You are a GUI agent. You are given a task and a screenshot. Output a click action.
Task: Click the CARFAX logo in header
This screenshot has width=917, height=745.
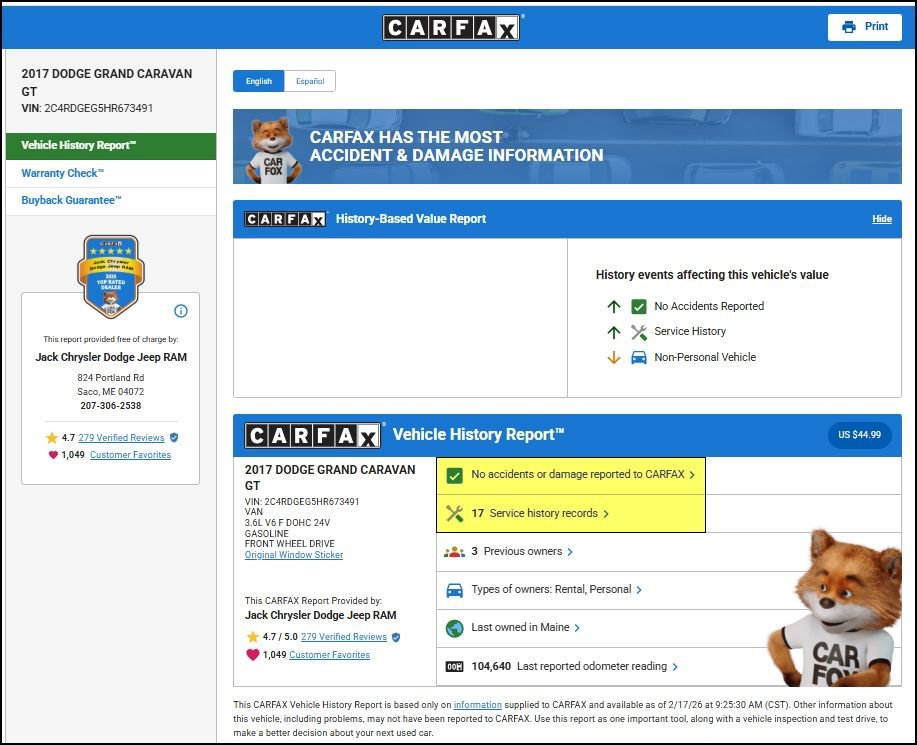(452, 27)
